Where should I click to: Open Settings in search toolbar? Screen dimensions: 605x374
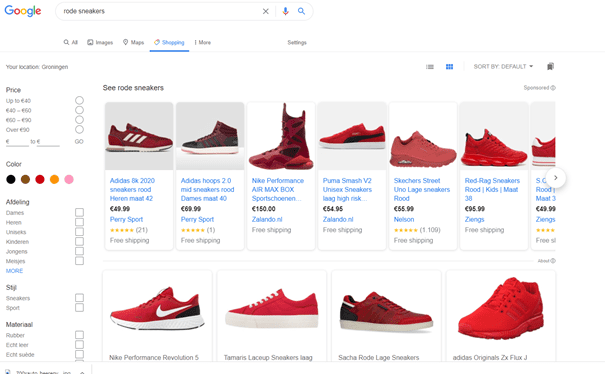pos(297,42)
